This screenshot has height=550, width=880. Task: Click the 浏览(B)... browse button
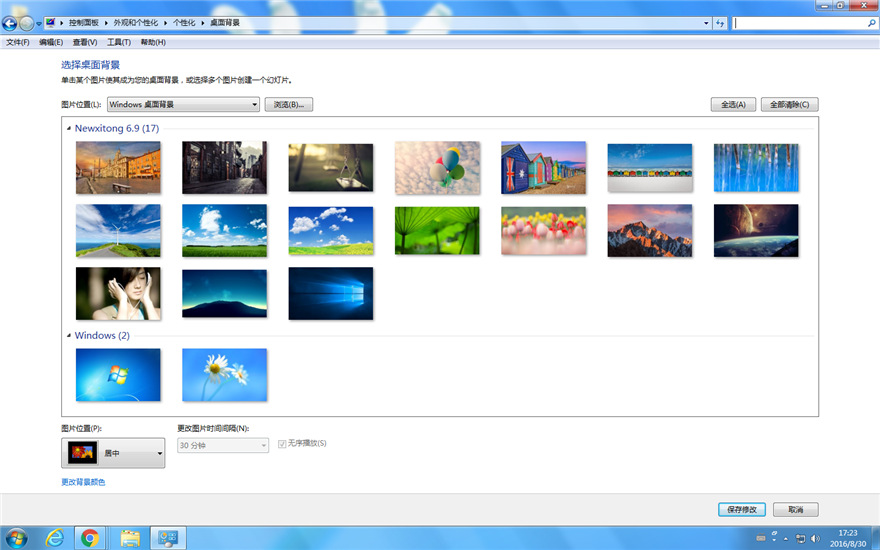pyautogui.click(x=288, y=104)
